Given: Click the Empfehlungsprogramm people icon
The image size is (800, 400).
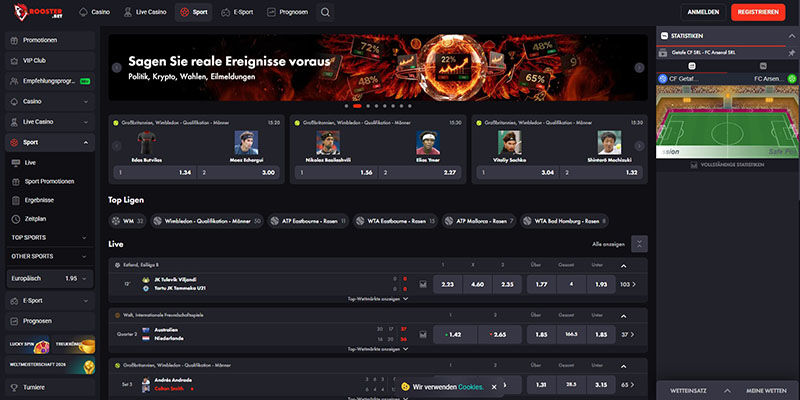Looking at the screenshot, I should click(14, 81).
